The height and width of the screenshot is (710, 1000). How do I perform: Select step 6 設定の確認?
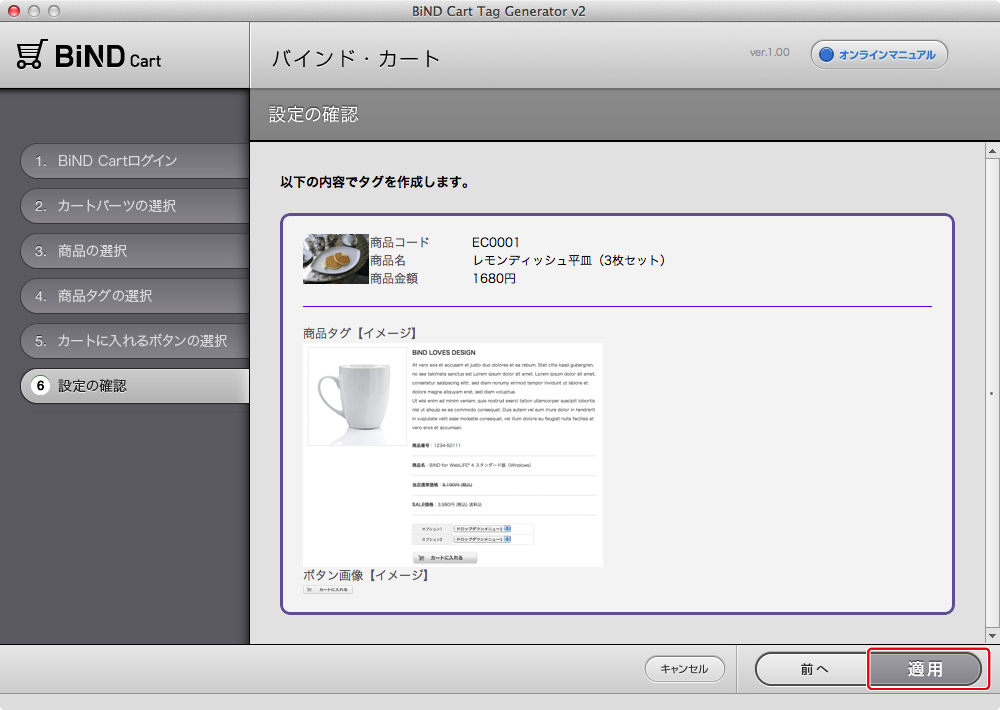[135, 386]
